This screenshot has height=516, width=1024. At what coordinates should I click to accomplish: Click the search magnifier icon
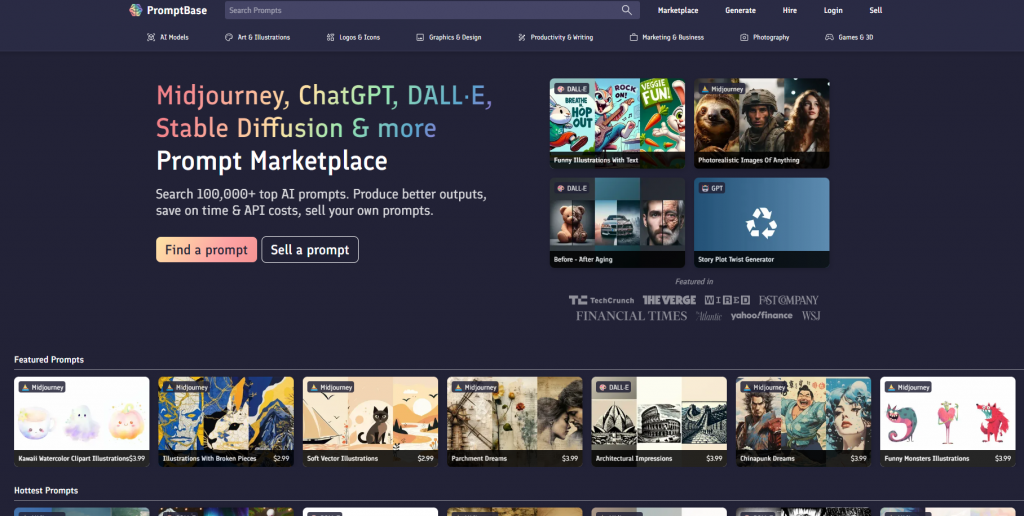click(627, 10)
